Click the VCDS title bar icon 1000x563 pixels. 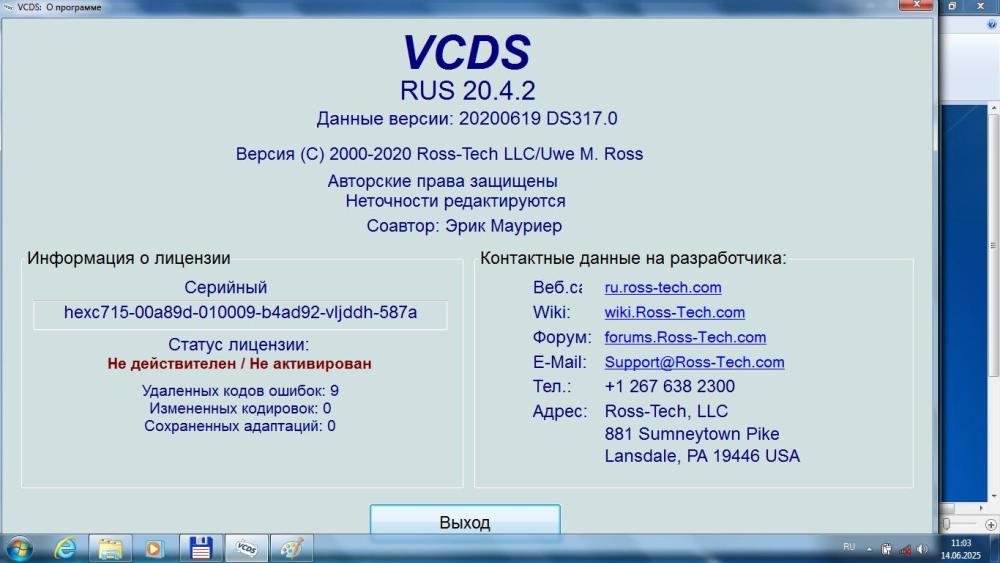(8, 7)
